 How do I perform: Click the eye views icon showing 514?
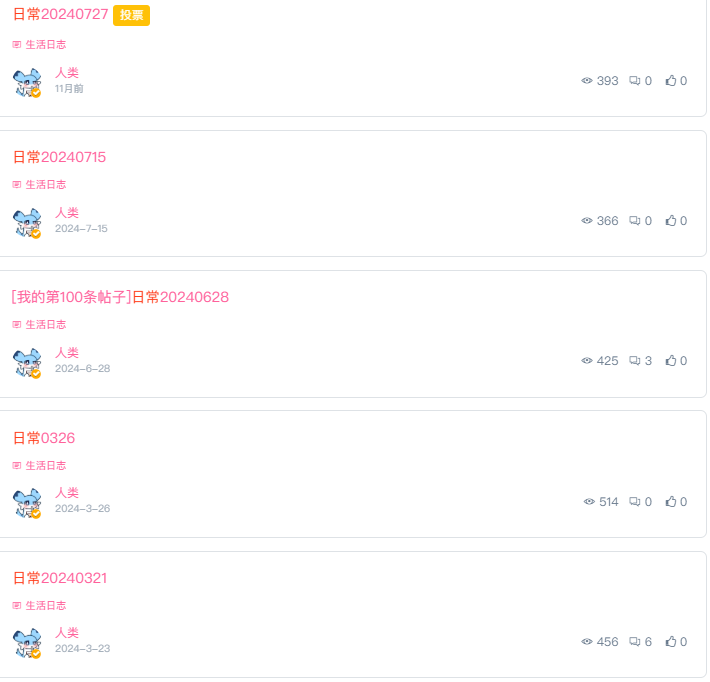point(589,502)
